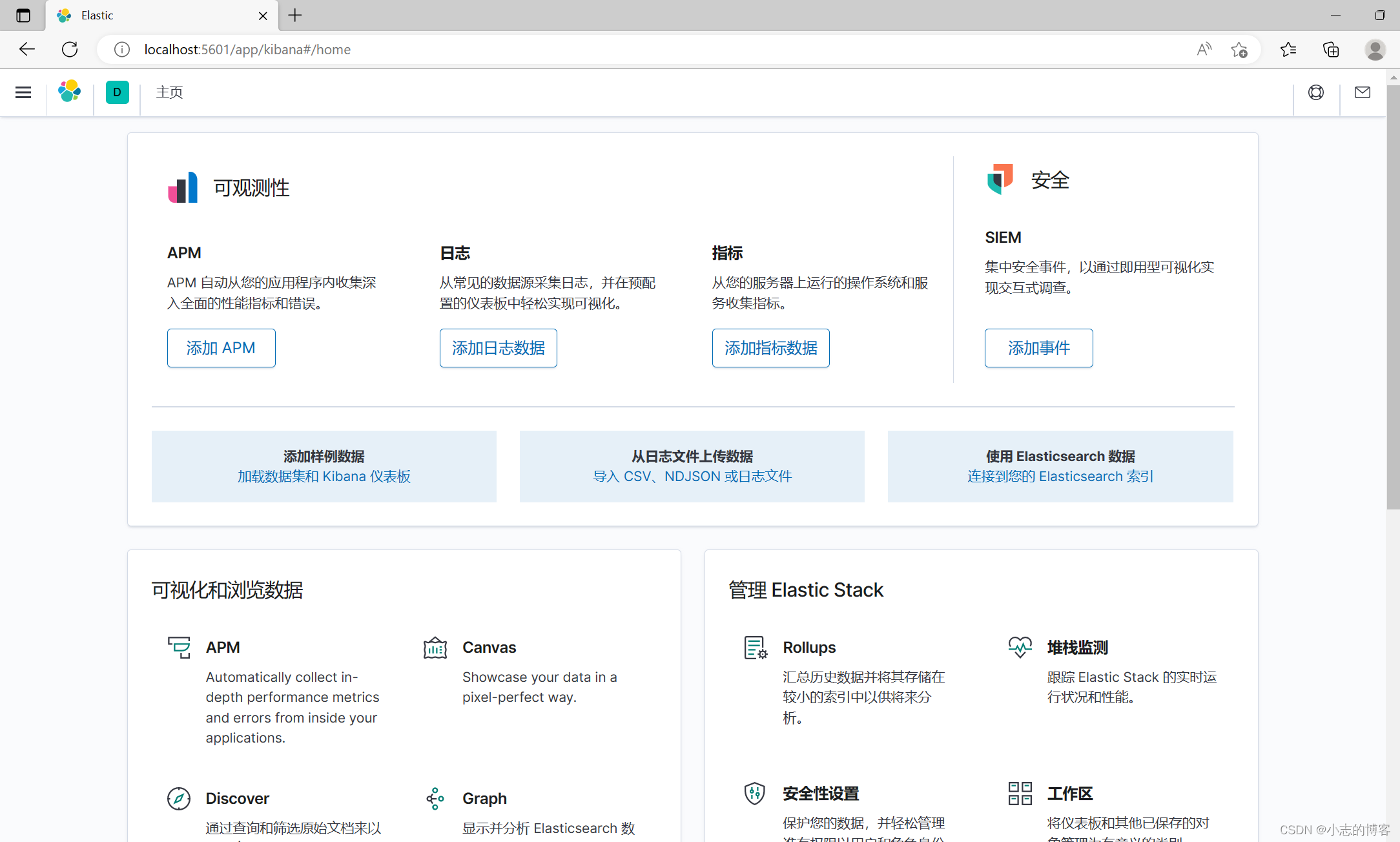This screenshot has height=842, width=1400.
Task: Click the 可观测性 heading text
Action: (x=251, y=188)
